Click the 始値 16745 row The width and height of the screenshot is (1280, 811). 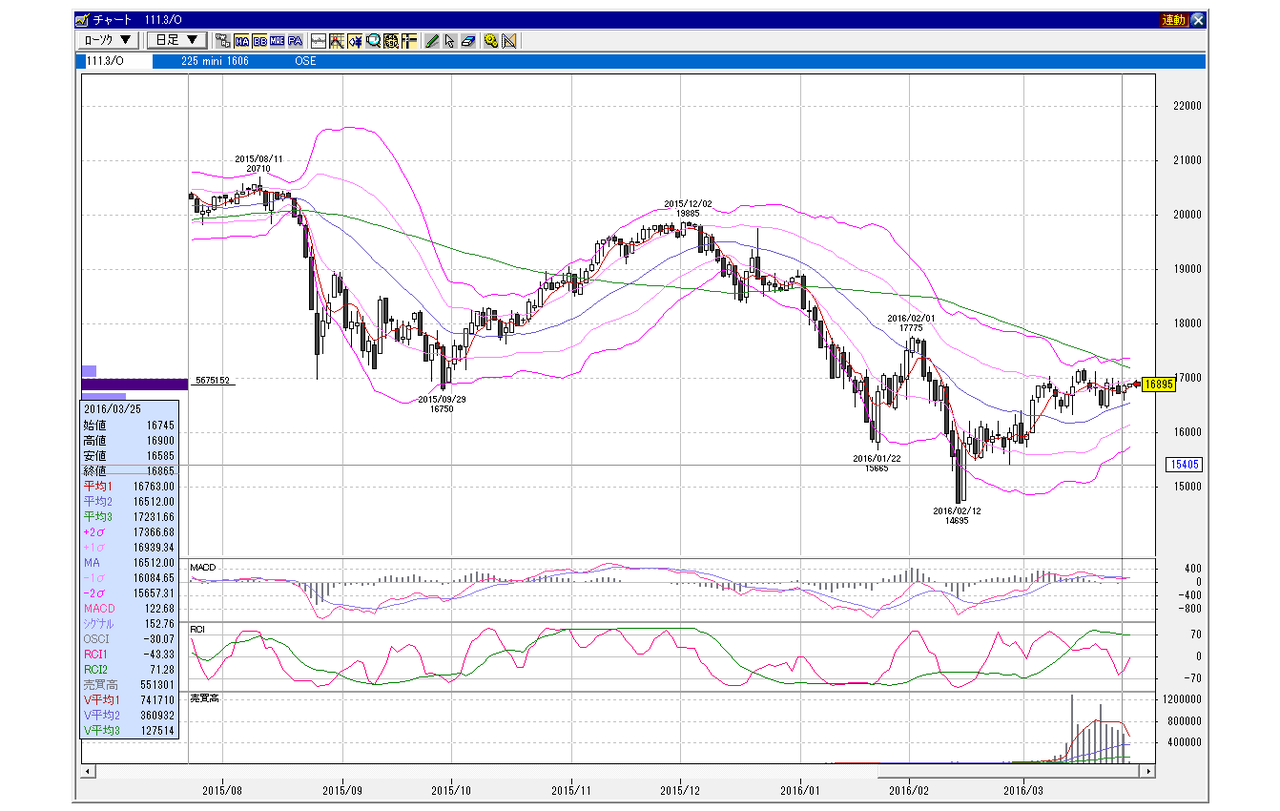coord(129,425)
